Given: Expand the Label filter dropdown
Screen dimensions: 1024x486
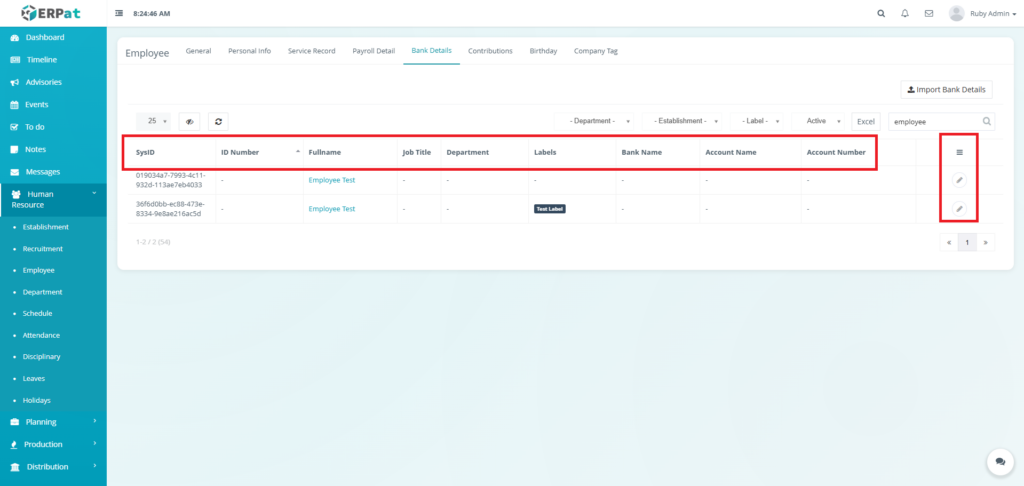Looking at the screenshot, I should [x=760, y=121].
